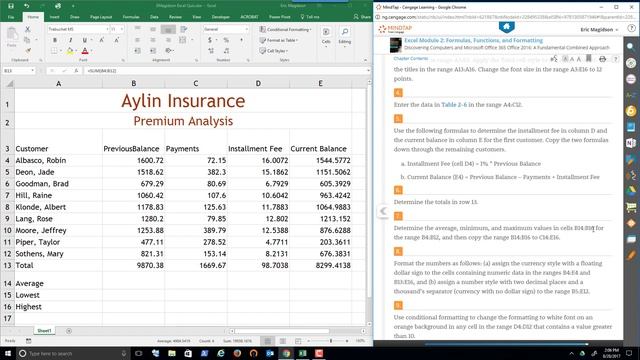
Task: Save the workbook from the quick access toolbar
Action: (x=11, y=6)
